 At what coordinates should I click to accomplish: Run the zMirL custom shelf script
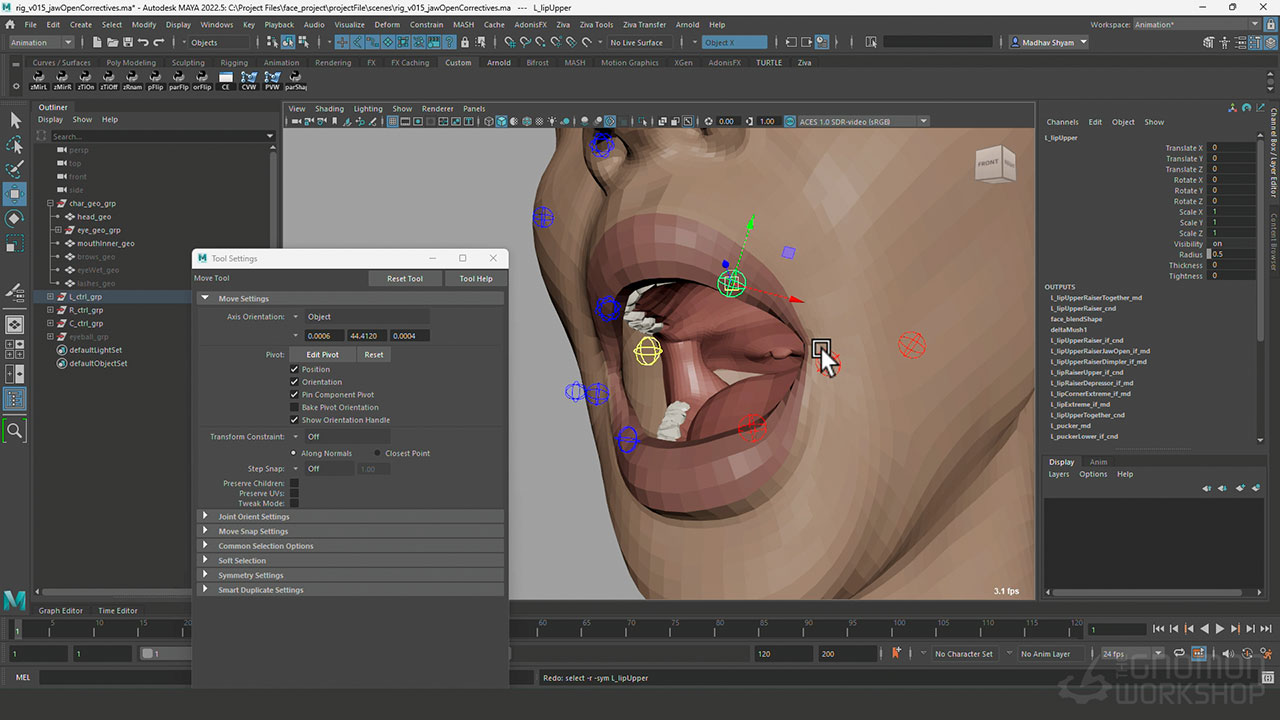pos(40,80)
